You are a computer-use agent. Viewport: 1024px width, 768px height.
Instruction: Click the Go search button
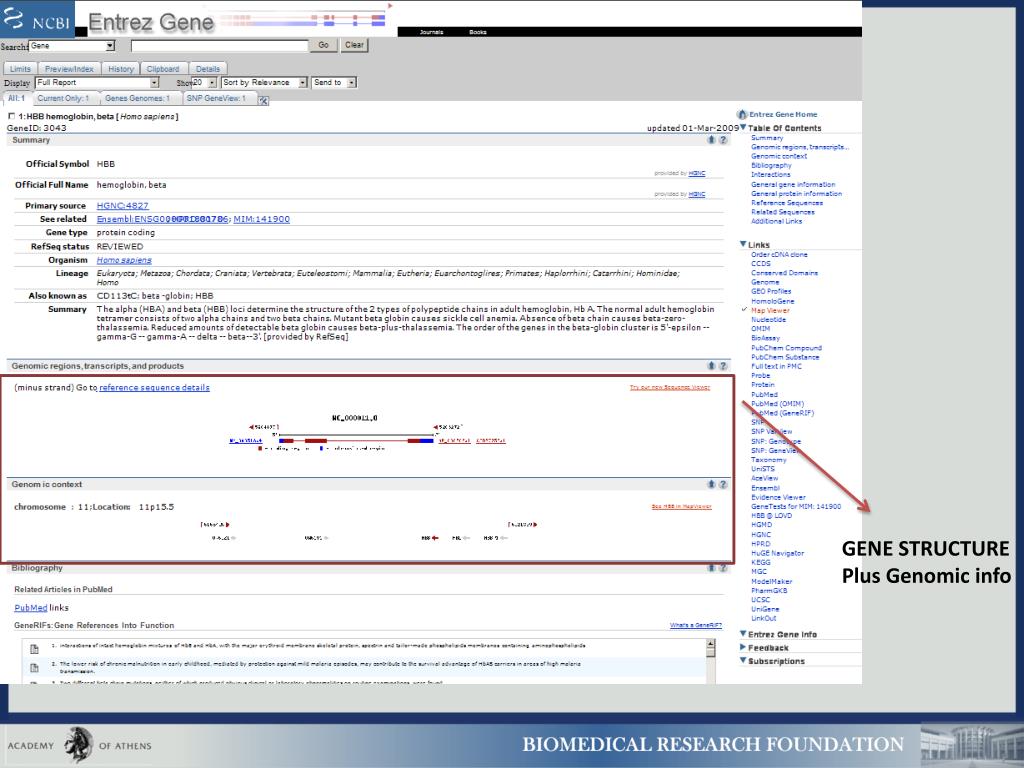[323, 45]
